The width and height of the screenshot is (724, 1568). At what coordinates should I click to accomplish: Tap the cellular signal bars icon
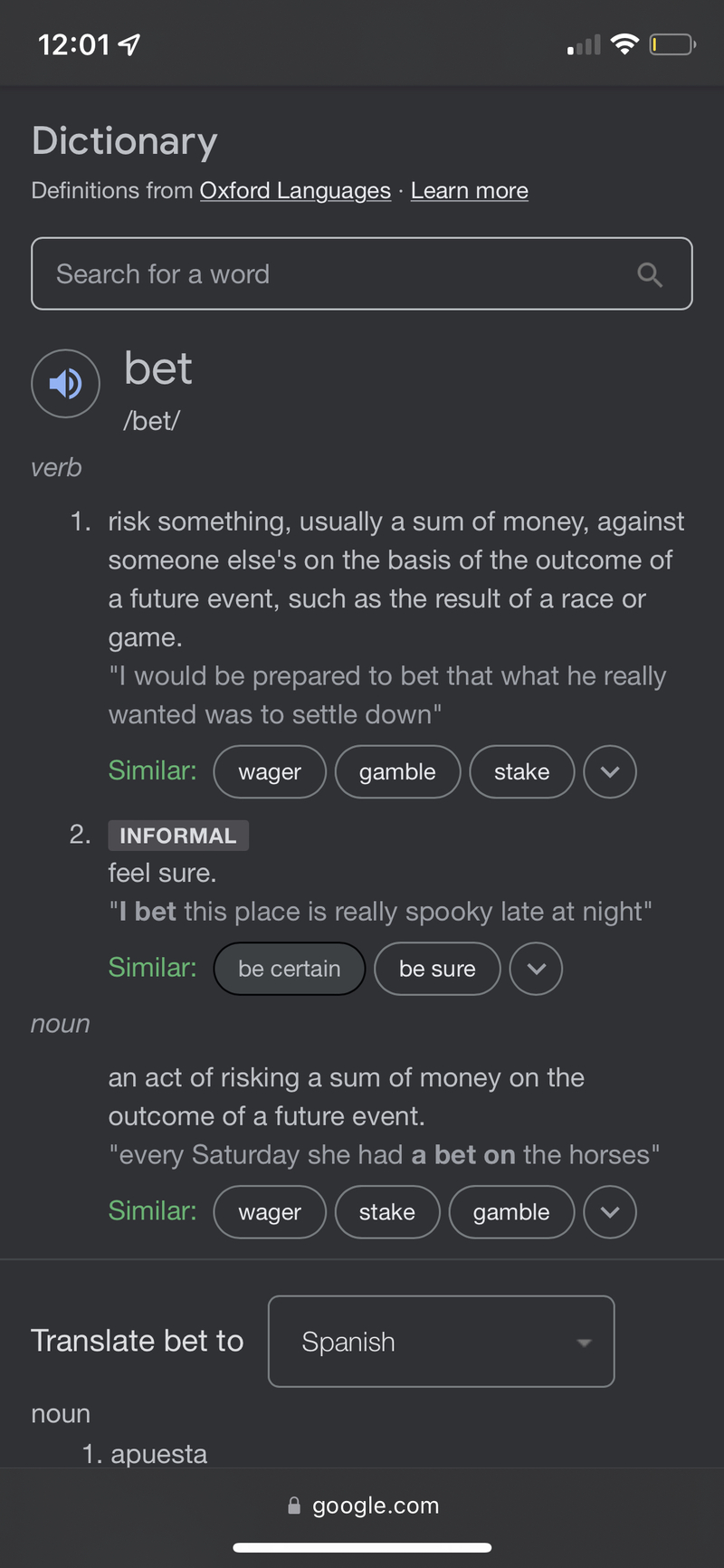pos(584,45)
